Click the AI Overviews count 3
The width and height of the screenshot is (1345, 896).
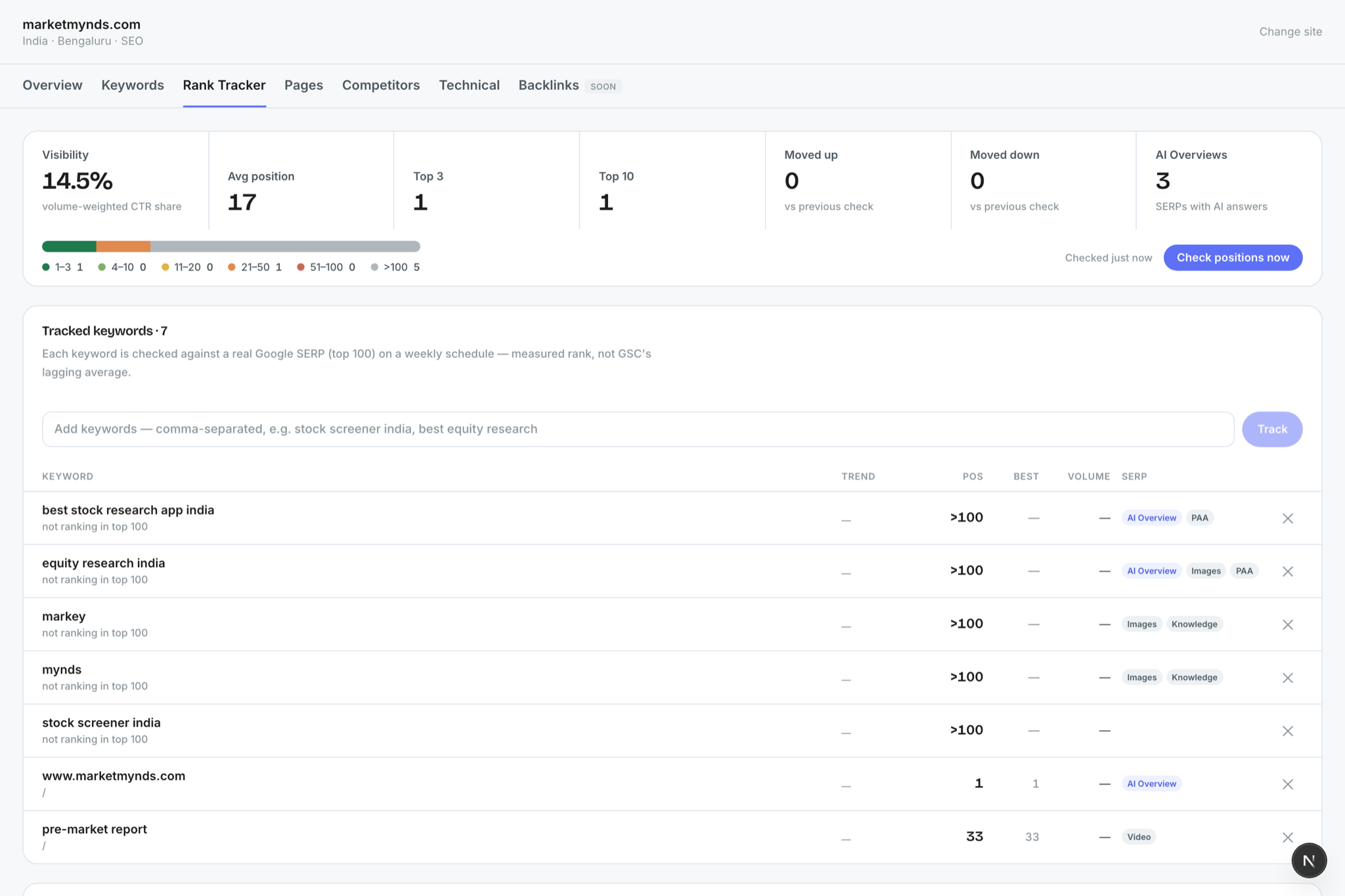click(x=1162, y=181)
